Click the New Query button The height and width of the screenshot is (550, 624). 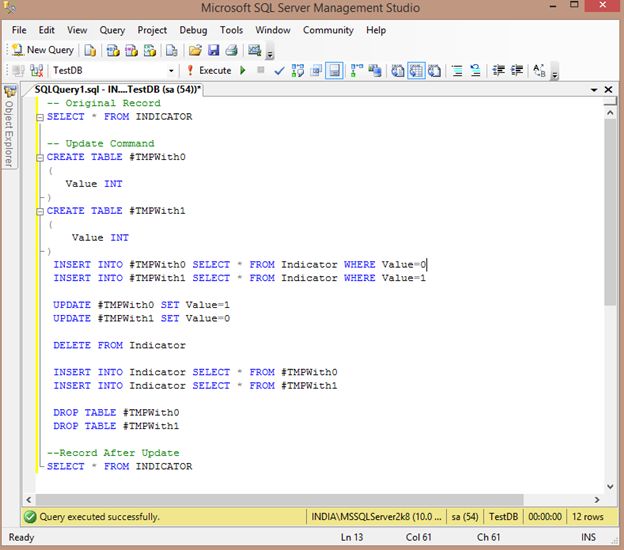[43, 50]
